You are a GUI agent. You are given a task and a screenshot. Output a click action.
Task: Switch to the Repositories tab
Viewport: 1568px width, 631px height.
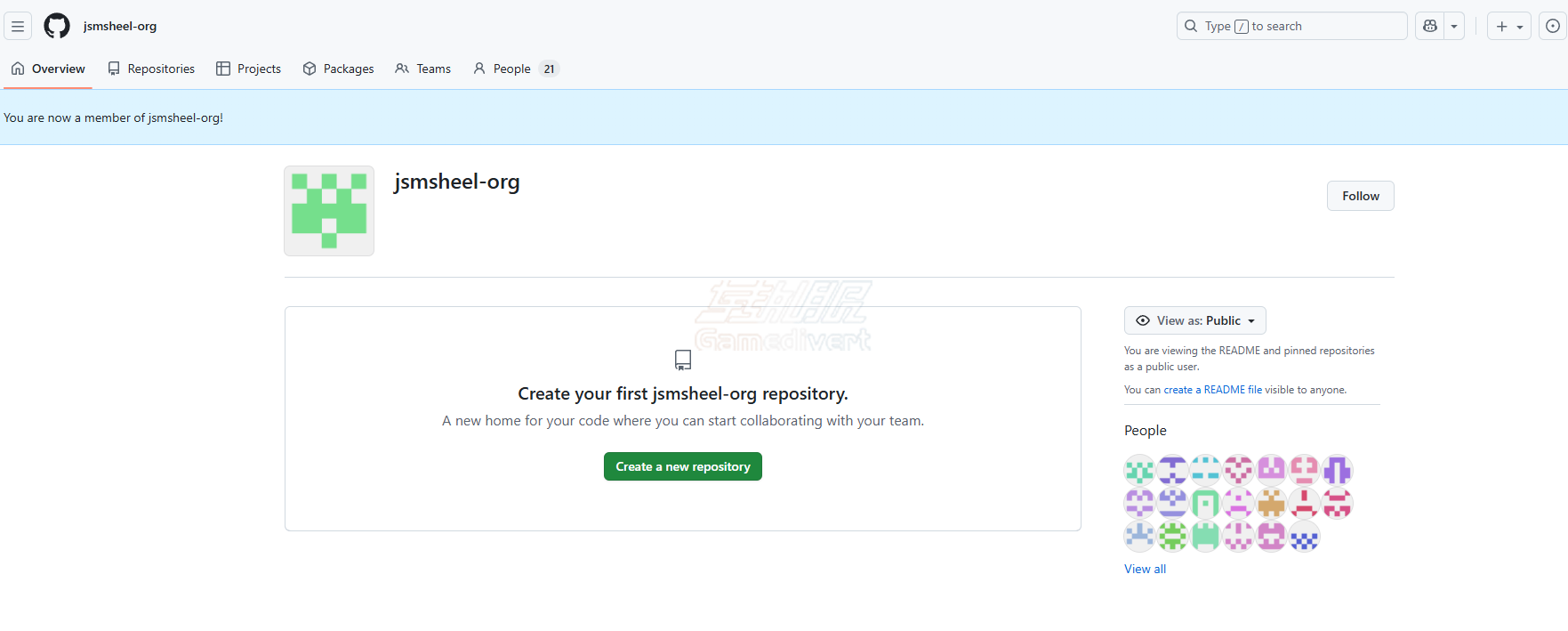tap(151, 69)
